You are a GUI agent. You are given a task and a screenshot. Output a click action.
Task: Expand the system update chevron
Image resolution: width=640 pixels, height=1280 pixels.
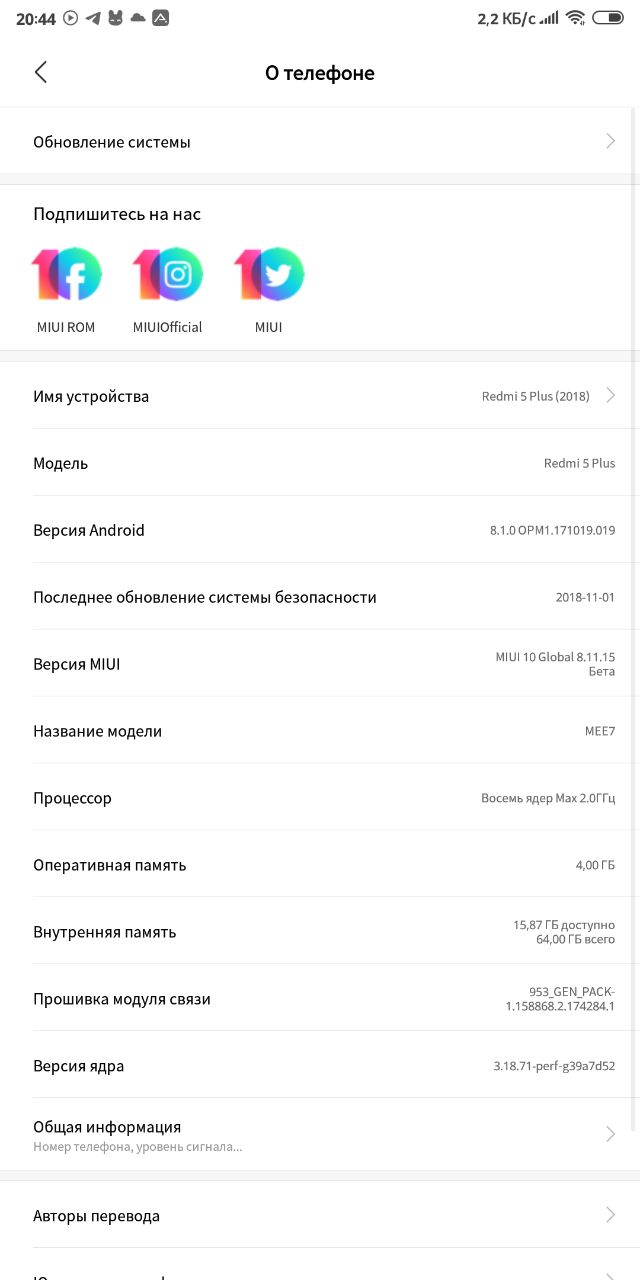click(610, 142)
